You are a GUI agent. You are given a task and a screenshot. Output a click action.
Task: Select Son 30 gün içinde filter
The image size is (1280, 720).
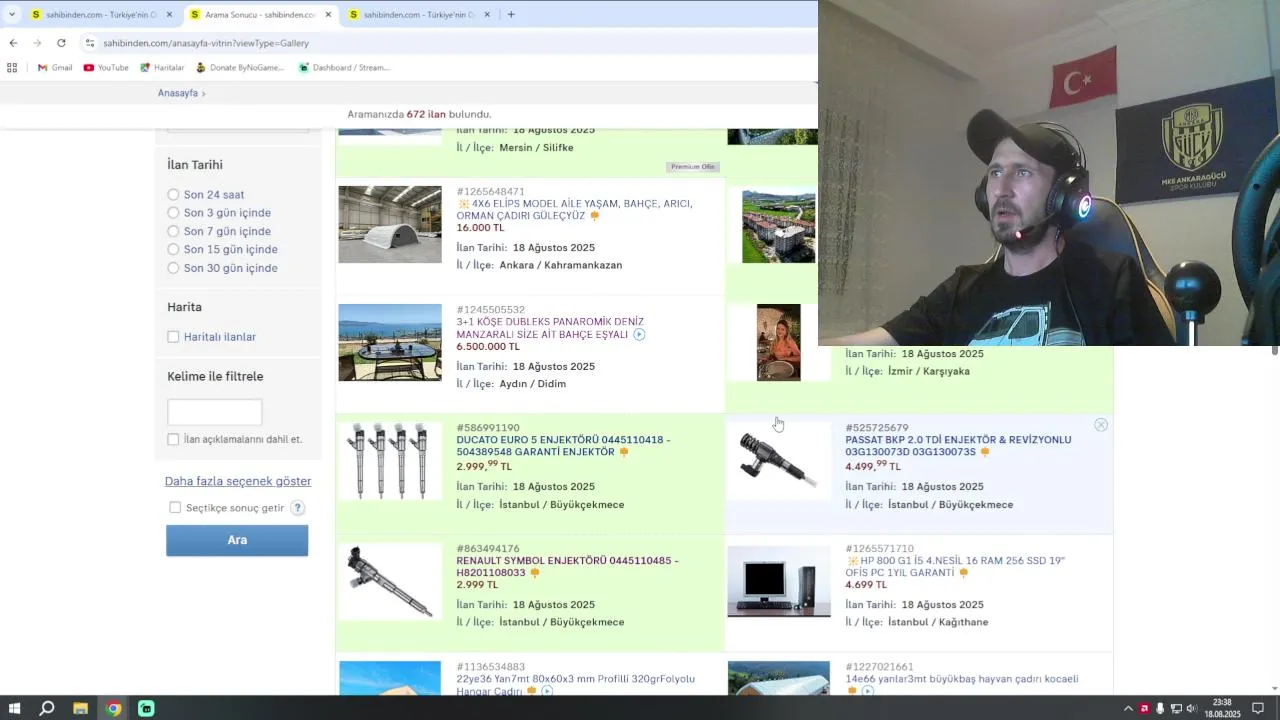point(173,268)
